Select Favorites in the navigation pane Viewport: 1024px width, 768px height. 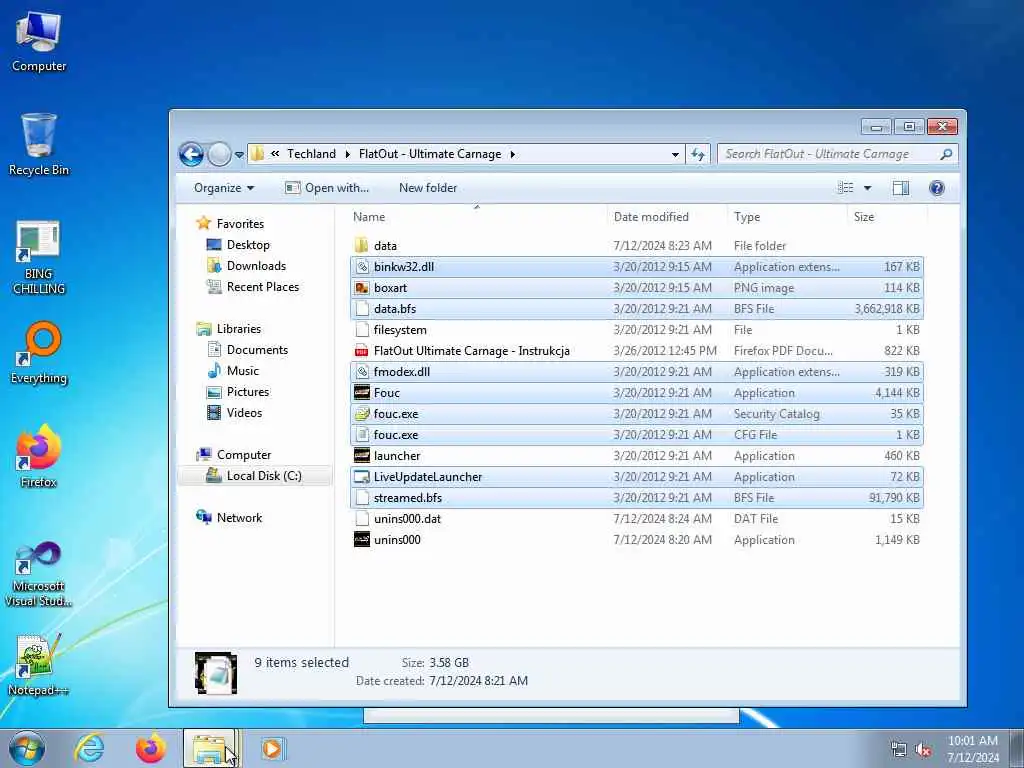coord(240,224)
